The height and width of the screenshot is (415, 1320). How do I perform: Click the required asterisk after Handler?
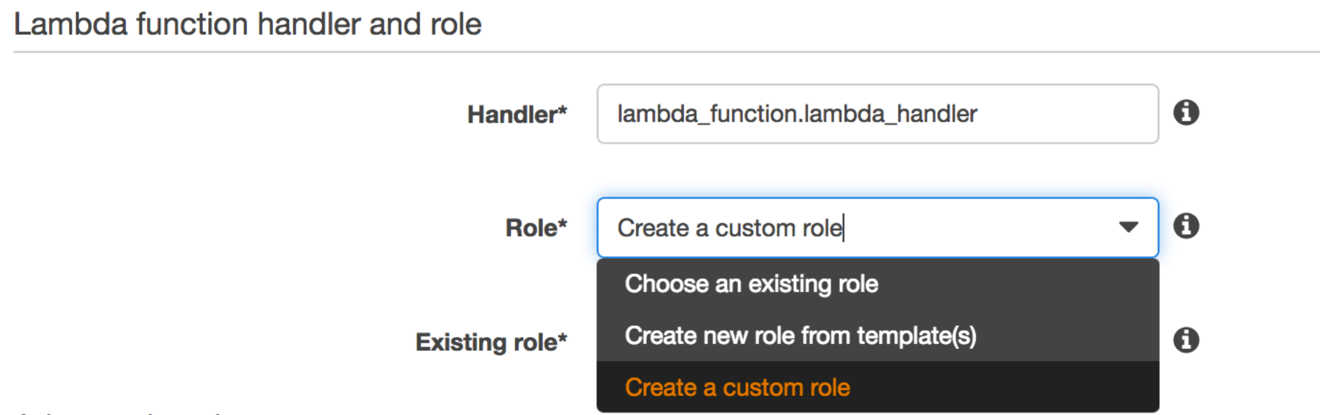(562, 113)
